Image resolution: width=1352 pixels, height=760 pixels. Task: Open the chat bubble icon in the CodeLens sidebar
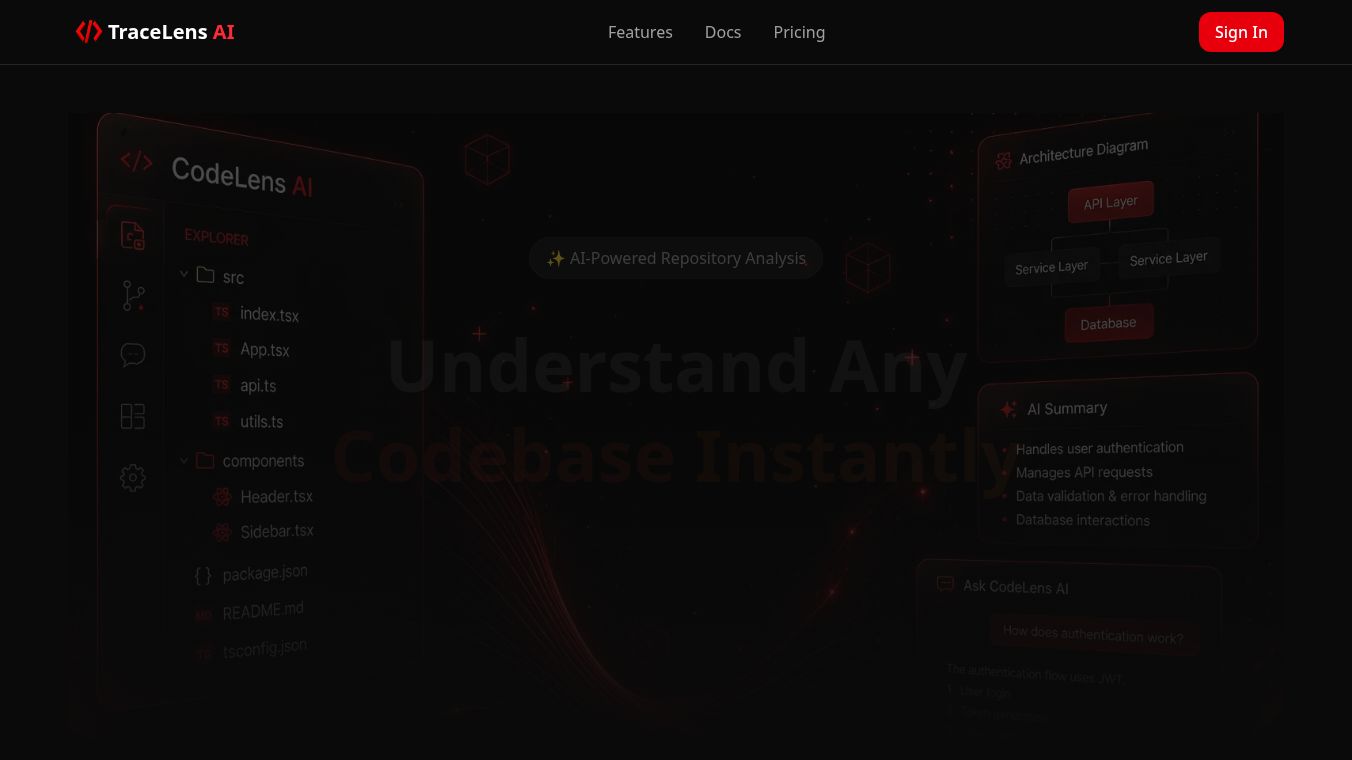[x=133, y=355]
